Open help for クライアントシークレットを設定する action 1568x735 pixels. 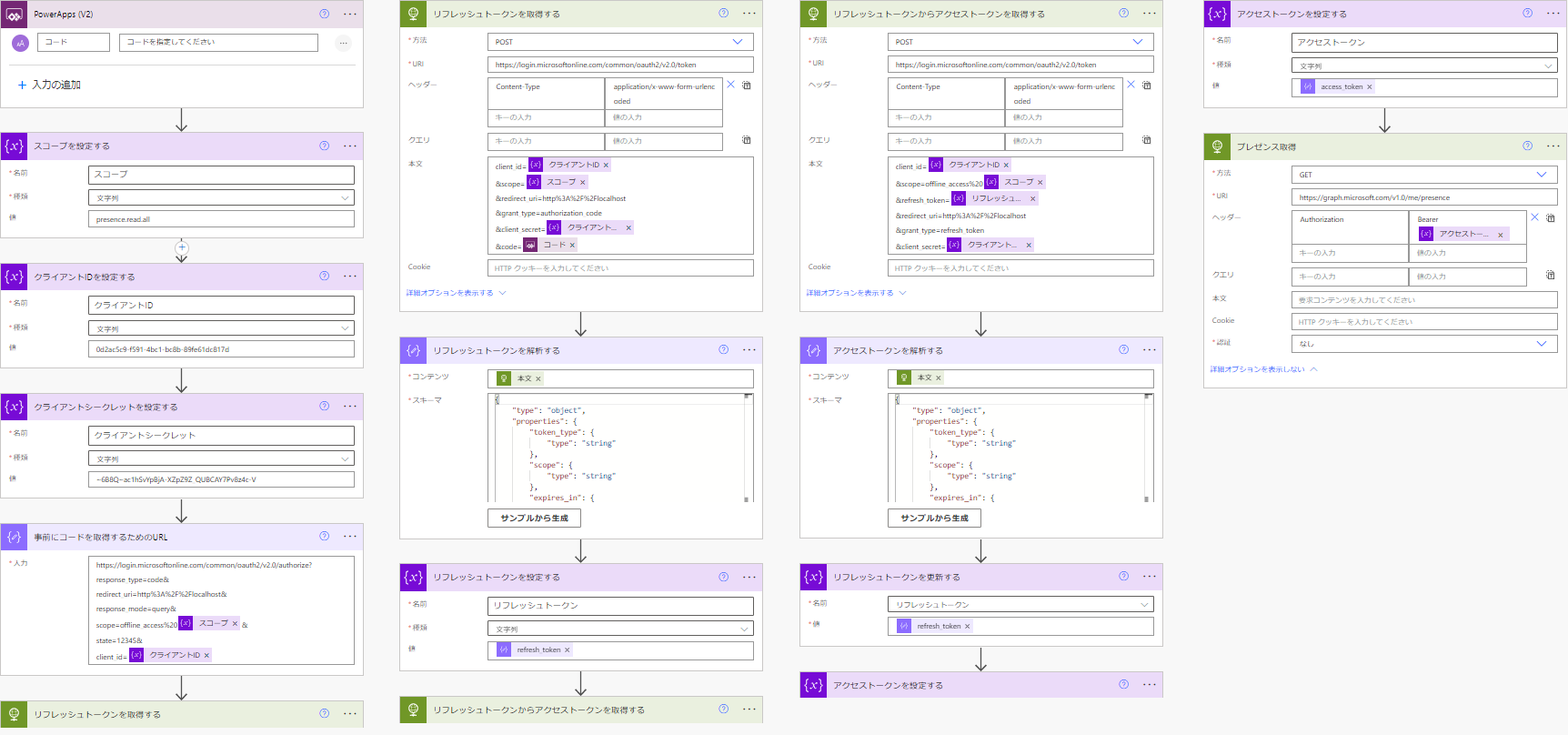[325, 406]
